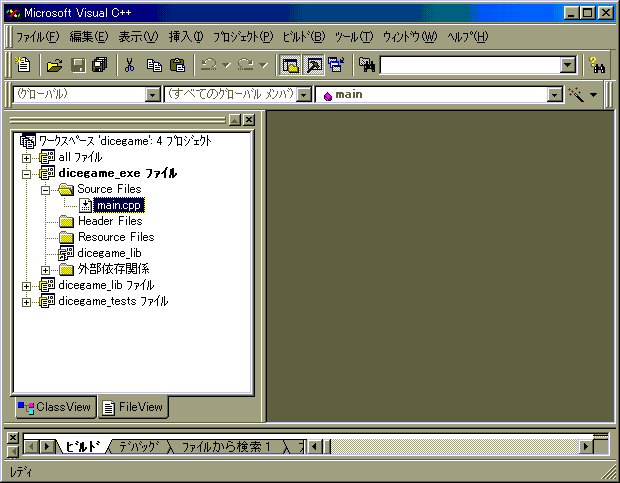The image size is (620, 483).
Task: Open the class scope (グローバル) dropdown
Action: pyautogui.click(x=152, y=95)
